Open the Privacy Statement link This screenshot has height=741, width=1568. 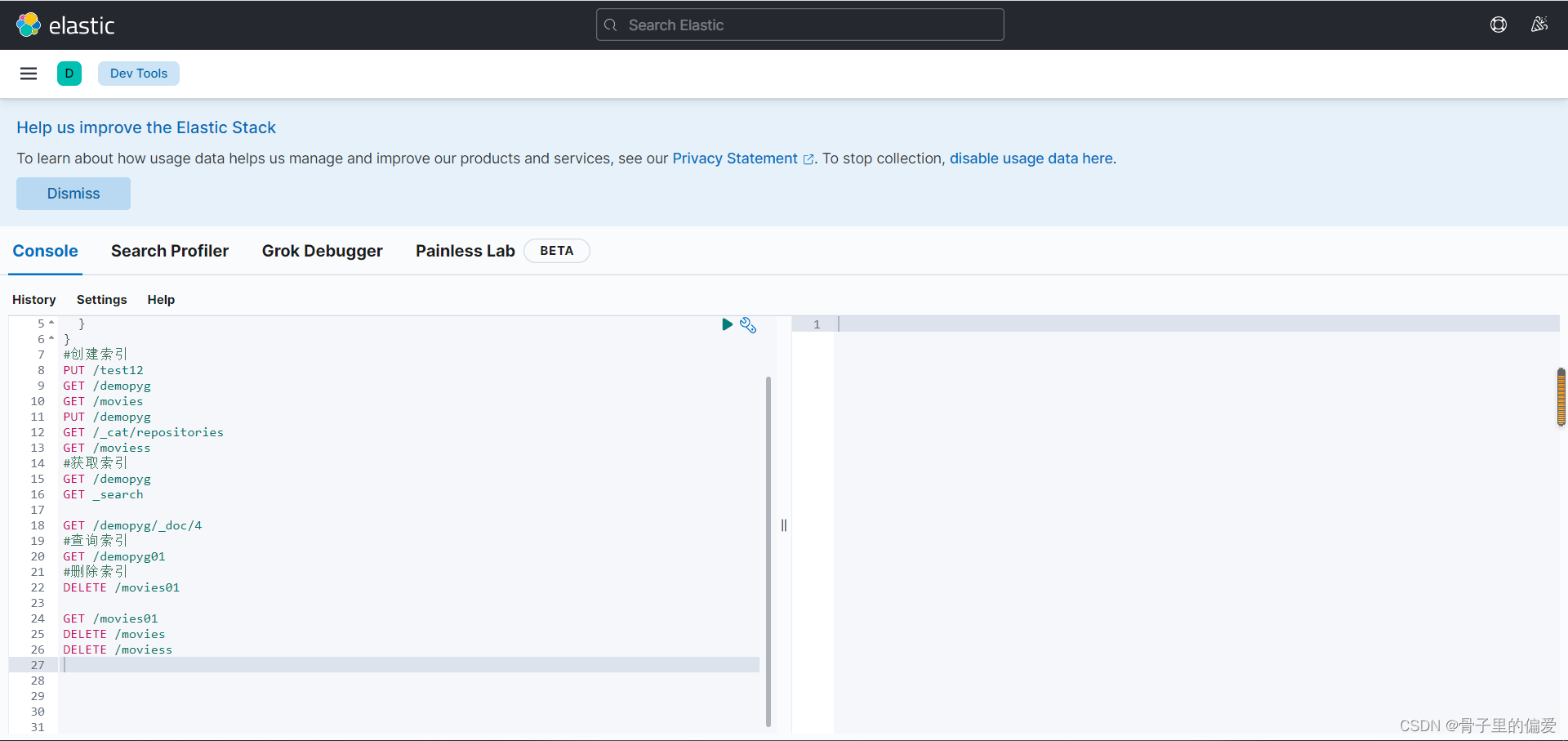click(735, 158)
